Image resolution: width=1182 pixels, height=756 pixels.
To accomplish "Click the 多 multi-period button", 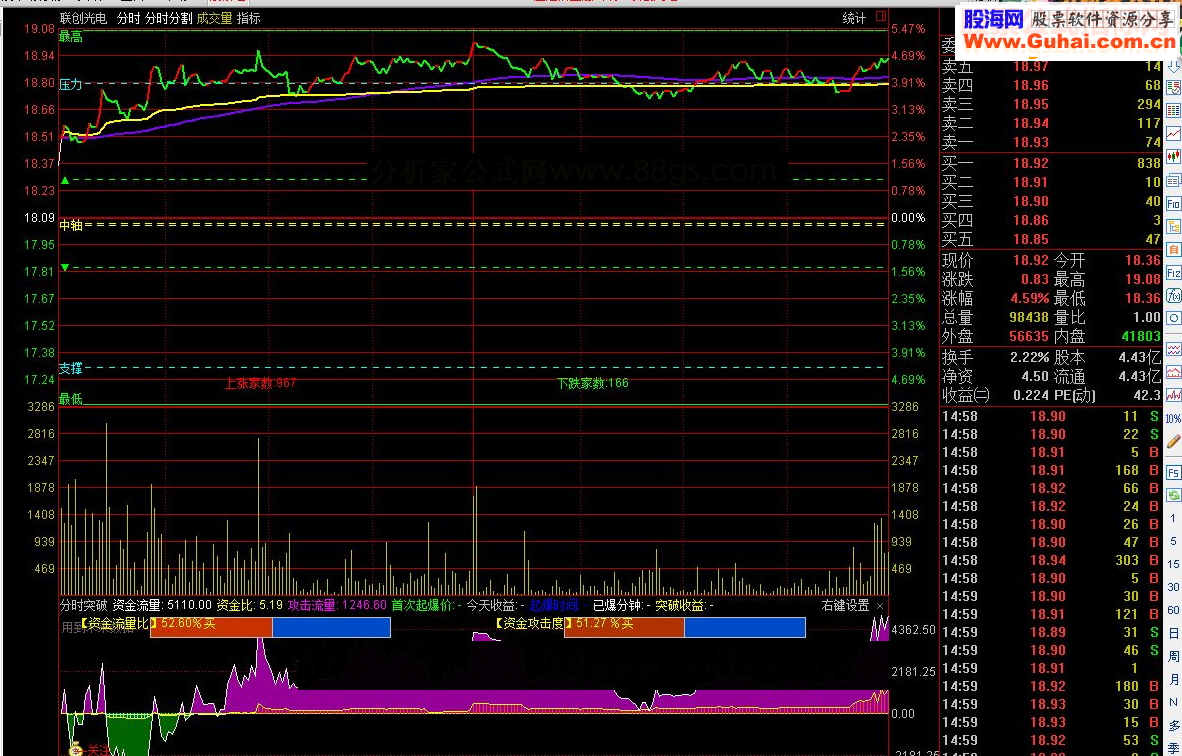I will pyautogui.click(x=1173, y=726).
